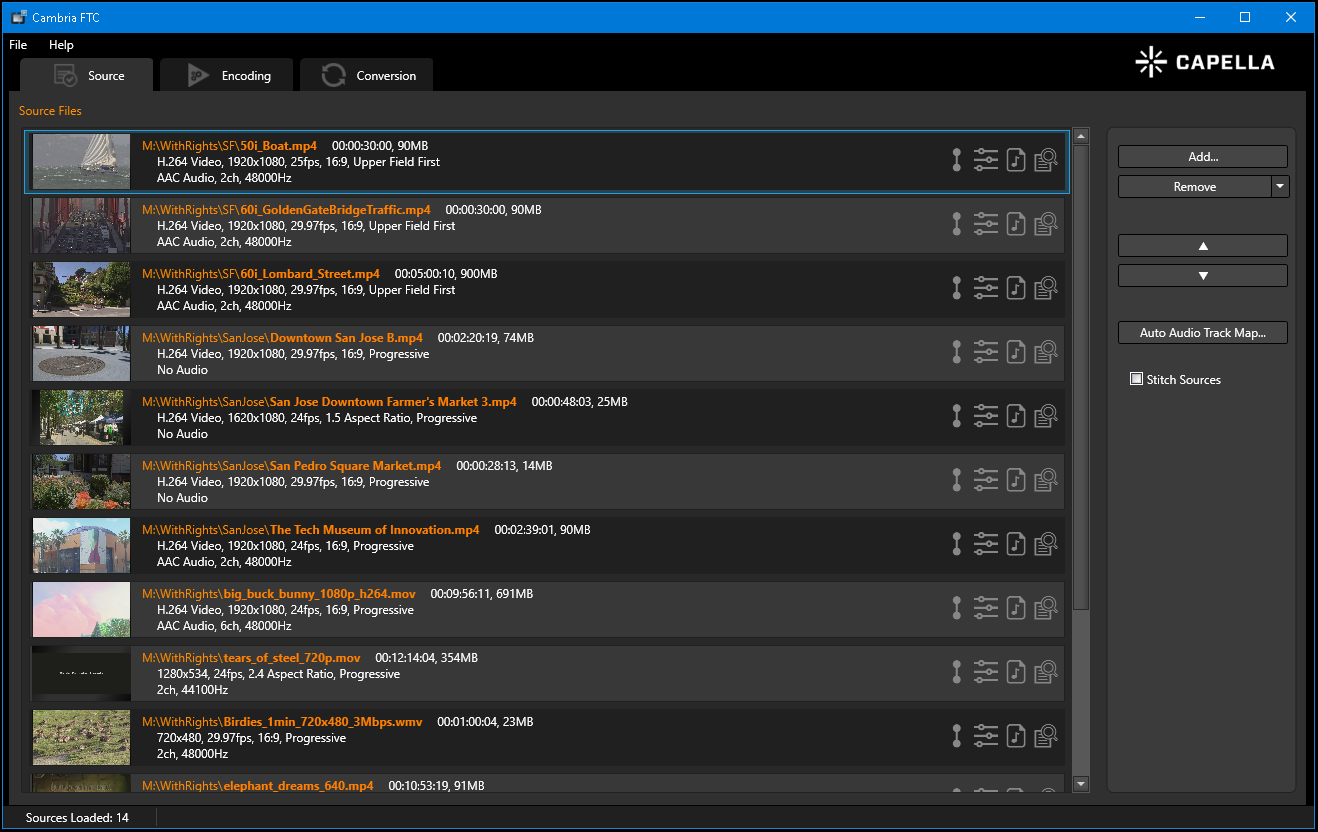Click audio file icon for The Tech Museum of Innovation.mp4
The height and width of the screenshot is (832, 1318).
pyautogui.click(x=1016, y=544)
